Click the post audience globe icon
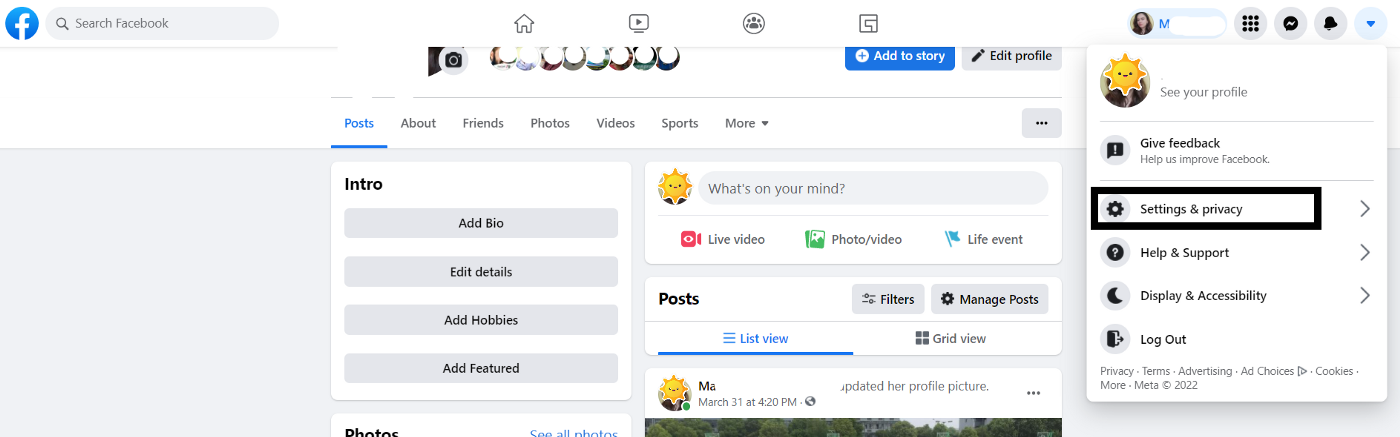The height and width of the screenshot is (437, 1400). pos(810,402)
